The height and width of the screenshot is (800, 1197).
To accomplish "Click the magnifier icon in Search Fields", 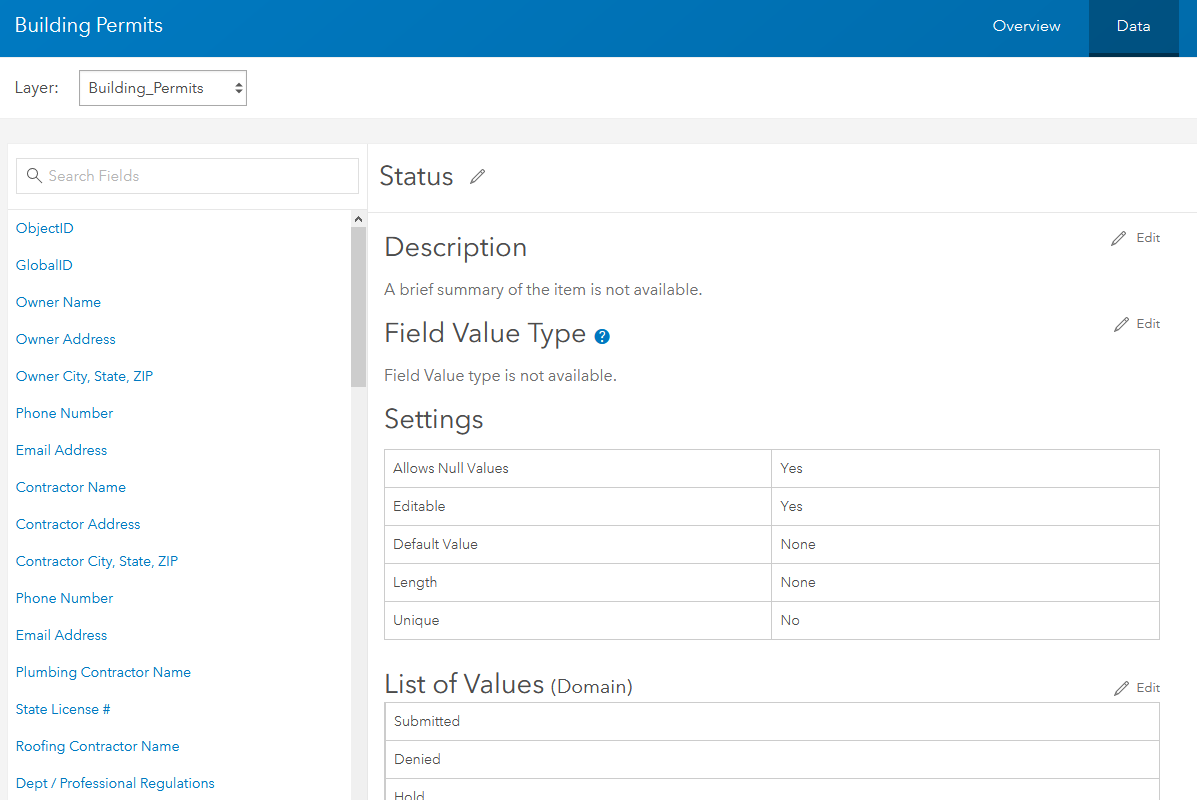I will [34, 175].
